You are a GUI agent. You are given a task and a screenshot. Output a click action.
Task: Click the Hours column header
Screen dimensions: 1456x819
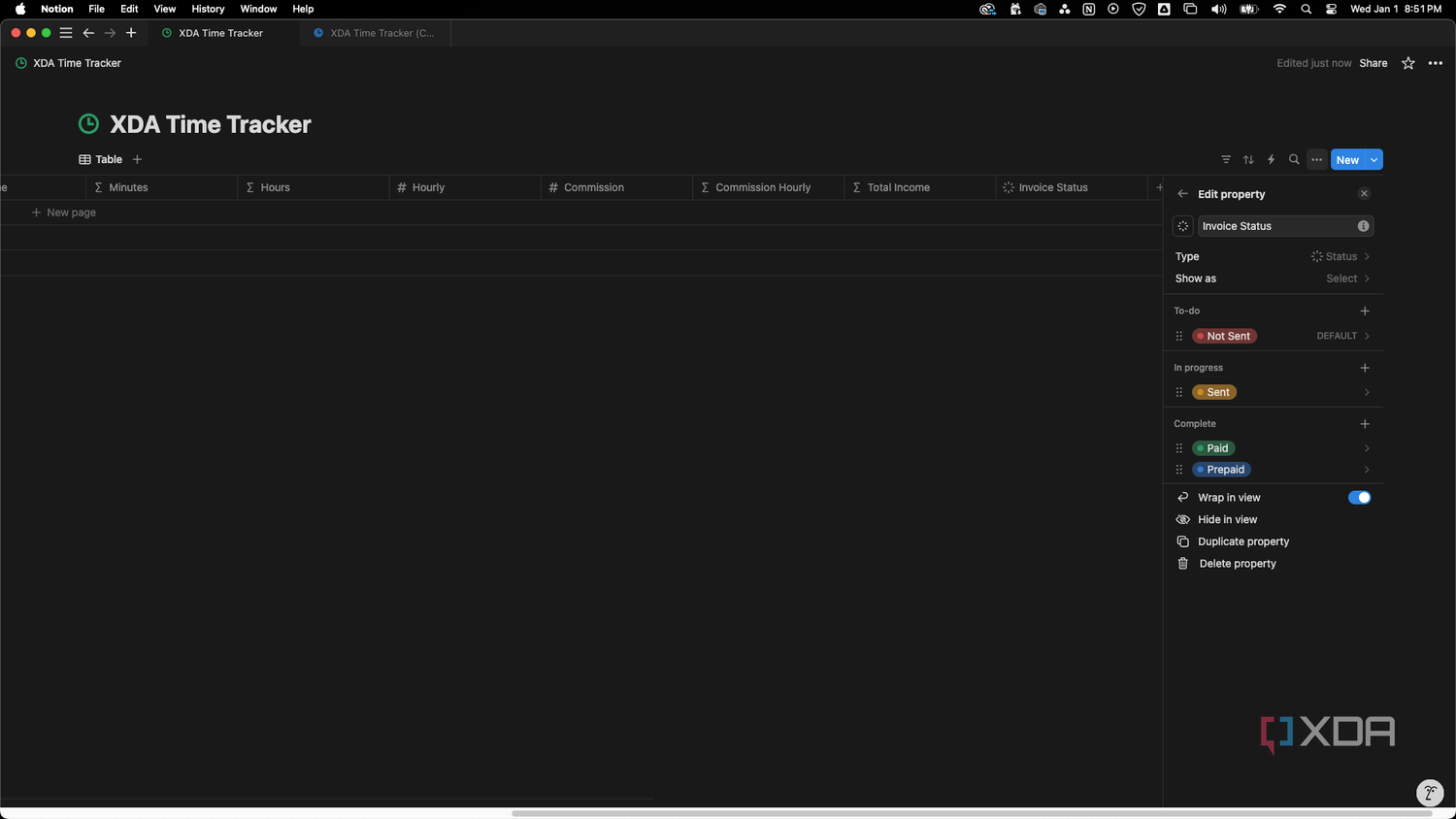[314, 187]
